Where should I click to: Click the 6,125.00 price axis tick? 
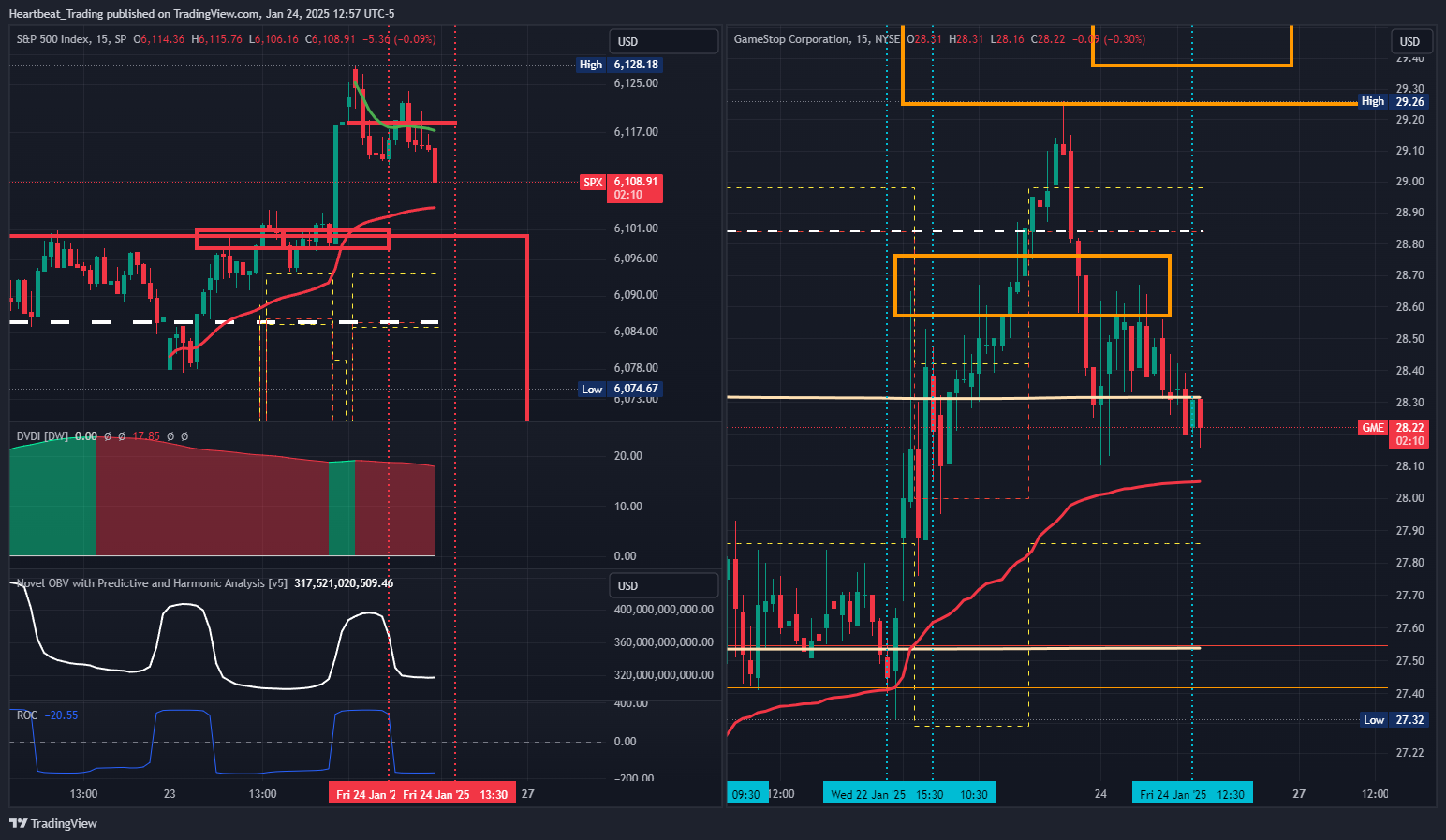pos(636,83)
